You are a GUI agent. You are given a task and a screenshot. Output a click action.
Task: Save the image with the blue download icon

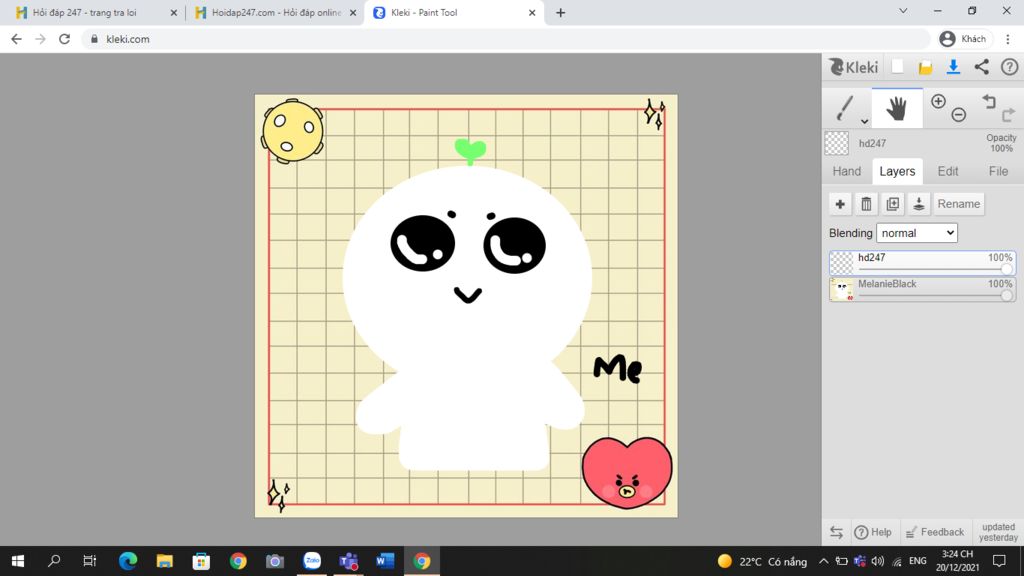(953, 67)
